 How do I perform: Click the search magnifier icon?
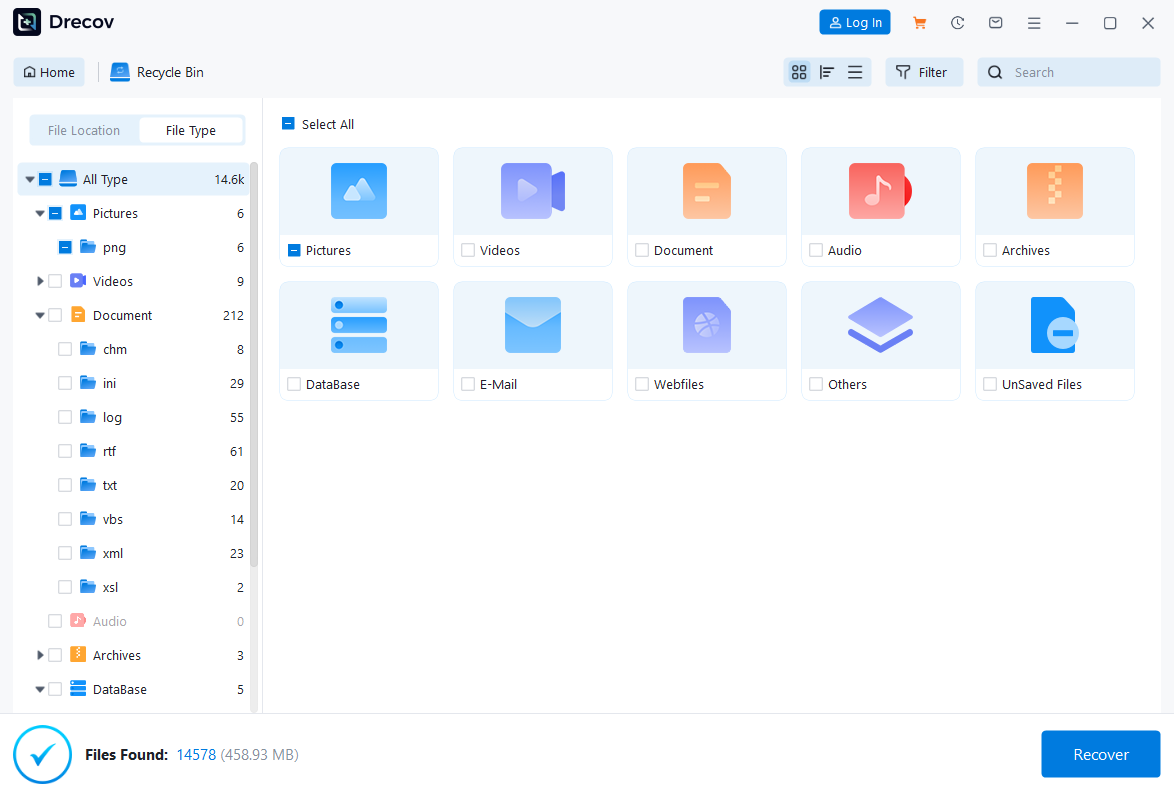tap(994, 72)
